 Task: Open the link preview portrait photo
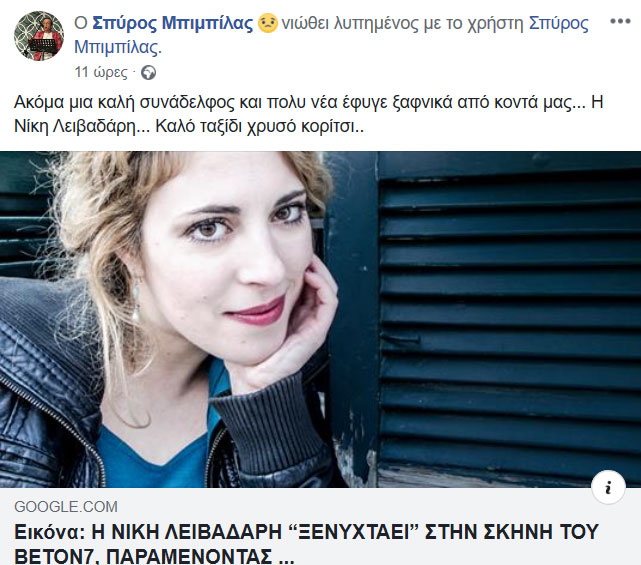coord(320,319)
